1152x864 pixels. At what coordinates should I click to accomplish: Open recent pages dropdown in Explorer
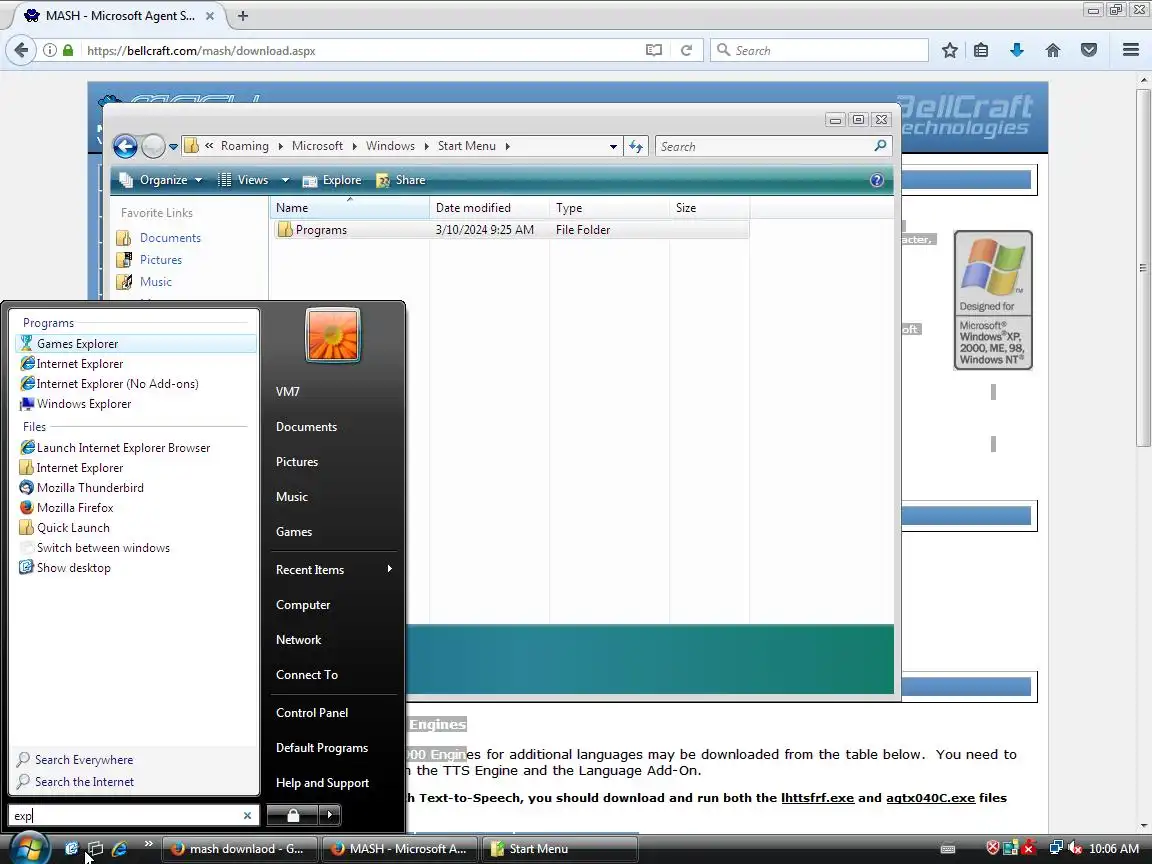[173, 146]
